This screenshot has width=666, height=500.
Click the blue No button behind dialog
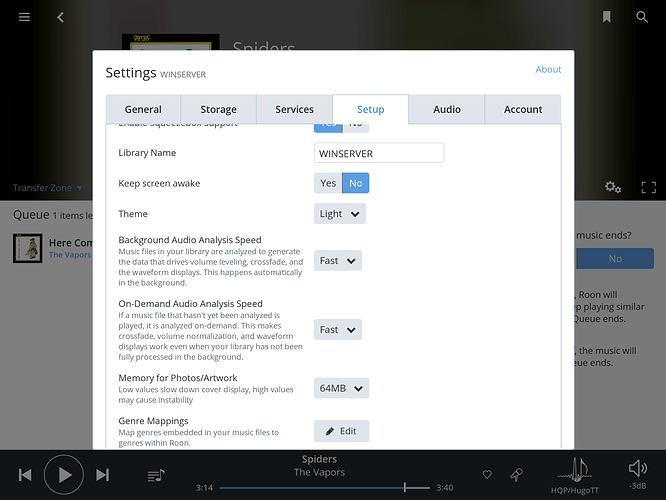tap(615, 259)
